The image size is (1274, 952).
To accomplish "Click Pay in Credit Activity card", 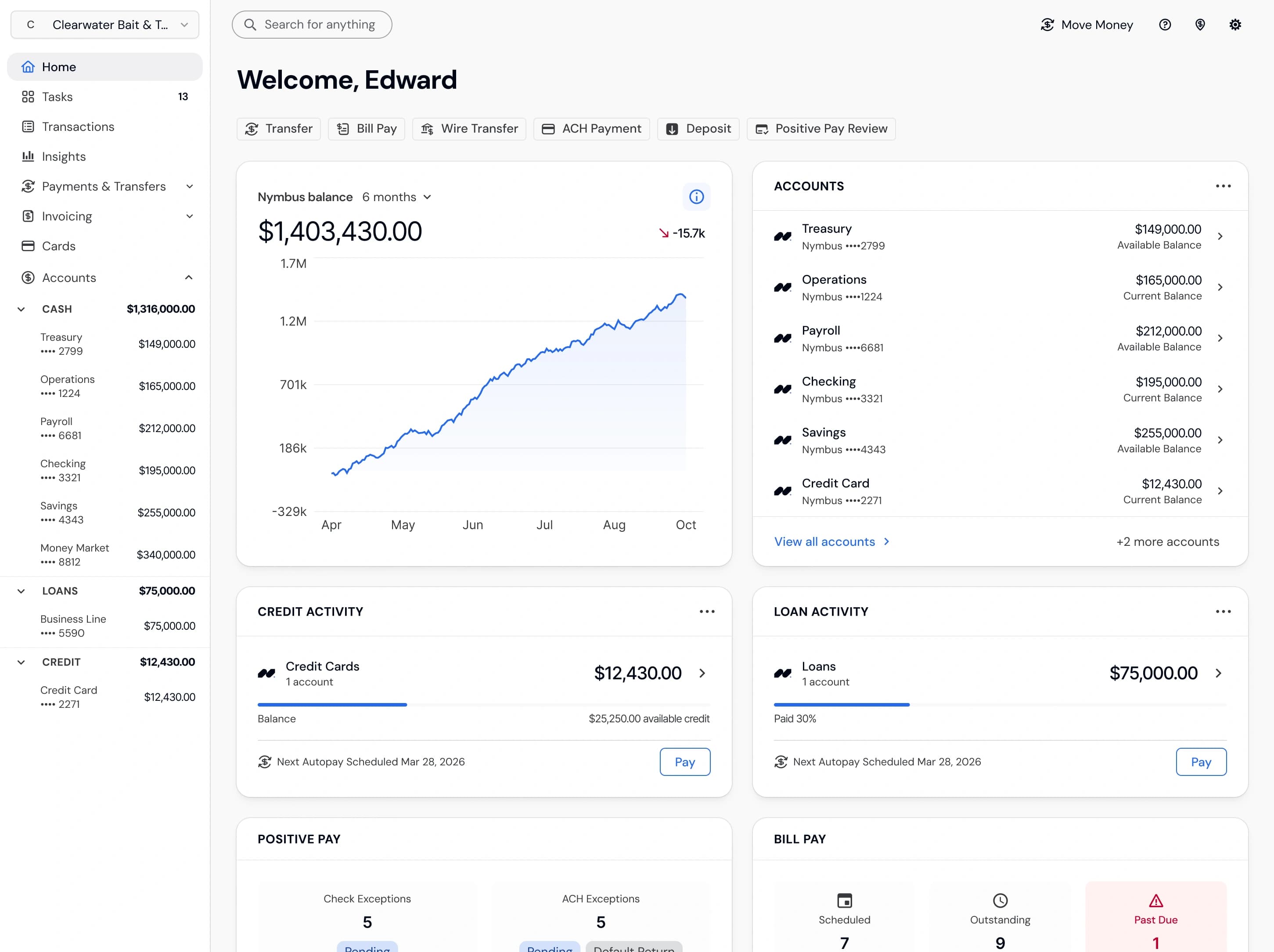I will pos(685,762).
